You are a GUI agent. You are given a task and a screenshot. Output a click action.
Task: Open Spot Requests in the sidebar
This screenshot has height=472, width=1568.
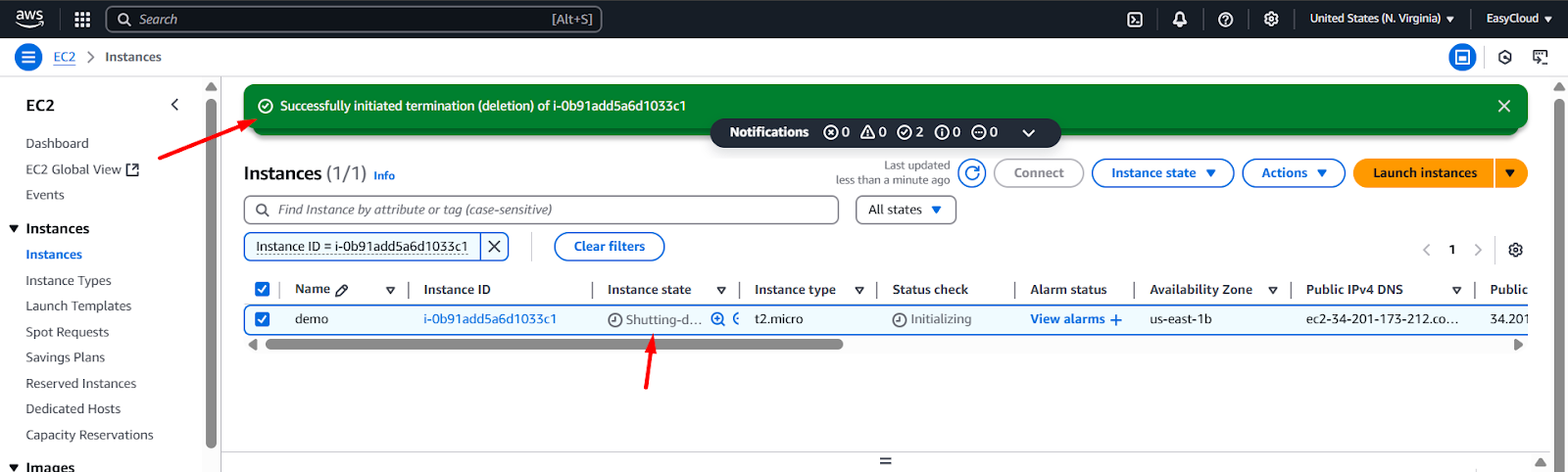click(x=68, y=332)
